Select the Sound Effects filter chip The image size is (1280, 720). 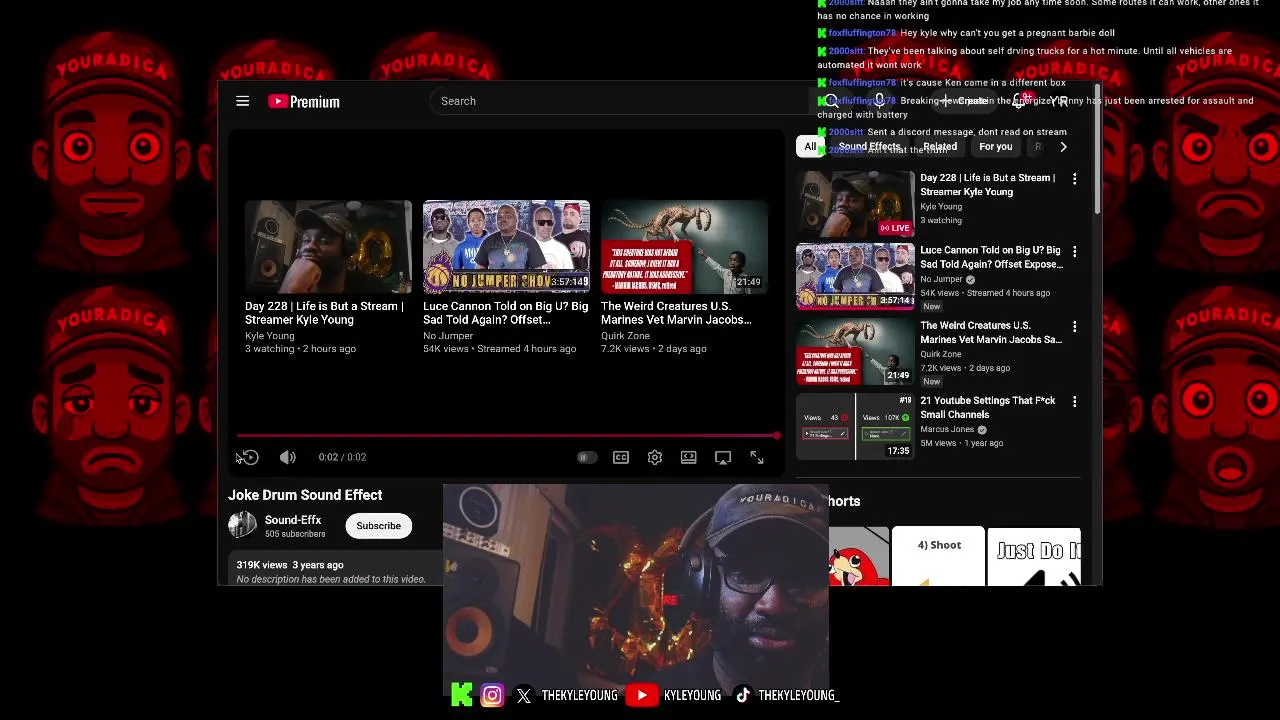tap(869, 147)
